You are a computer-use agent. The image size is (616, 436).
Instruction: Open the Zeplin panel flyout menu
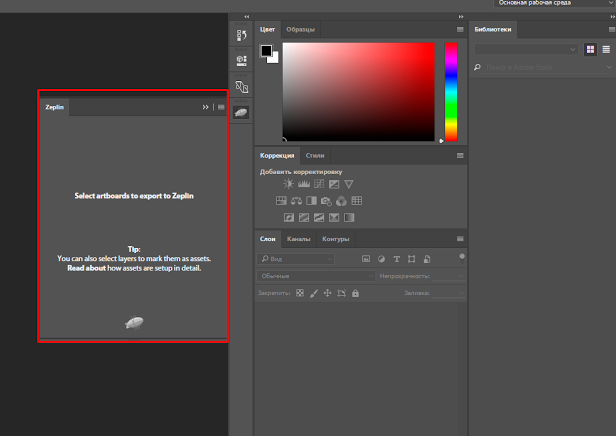[x=221, y=107]
